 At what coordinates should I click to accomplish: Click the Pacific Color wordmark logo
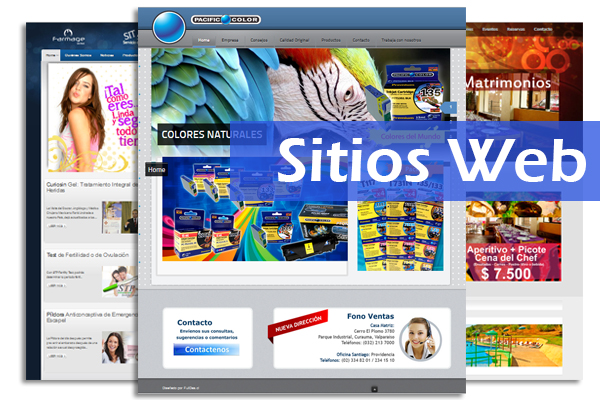(226, 20)
